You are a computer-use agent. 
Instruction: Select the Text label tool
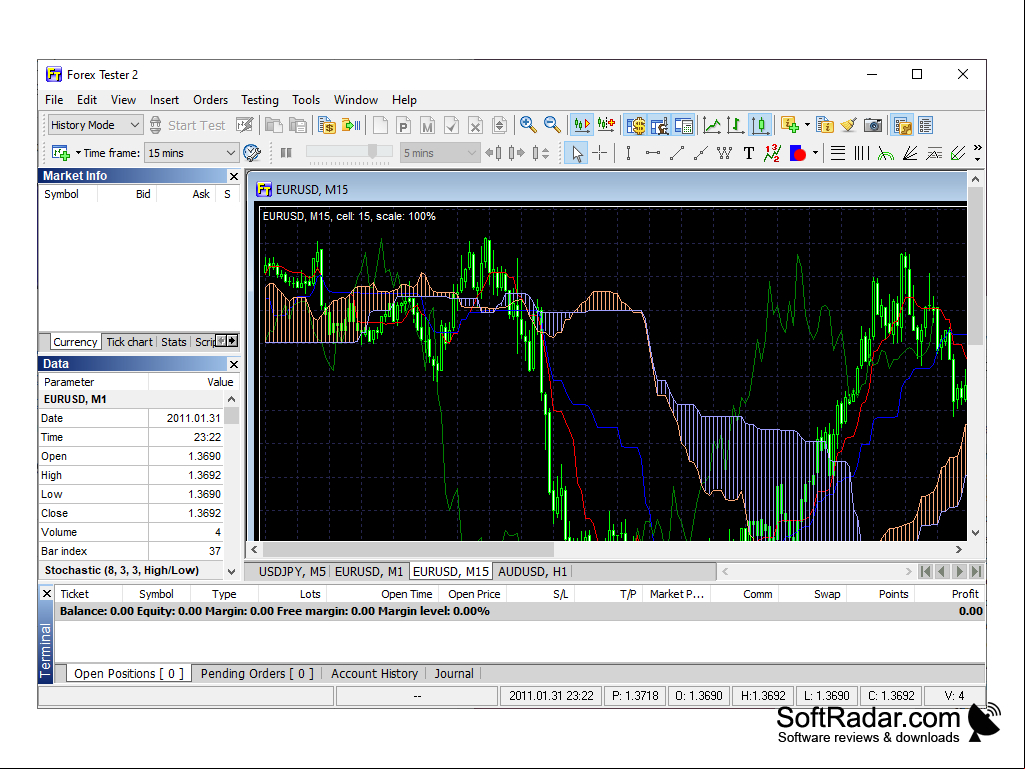[748, 153]
